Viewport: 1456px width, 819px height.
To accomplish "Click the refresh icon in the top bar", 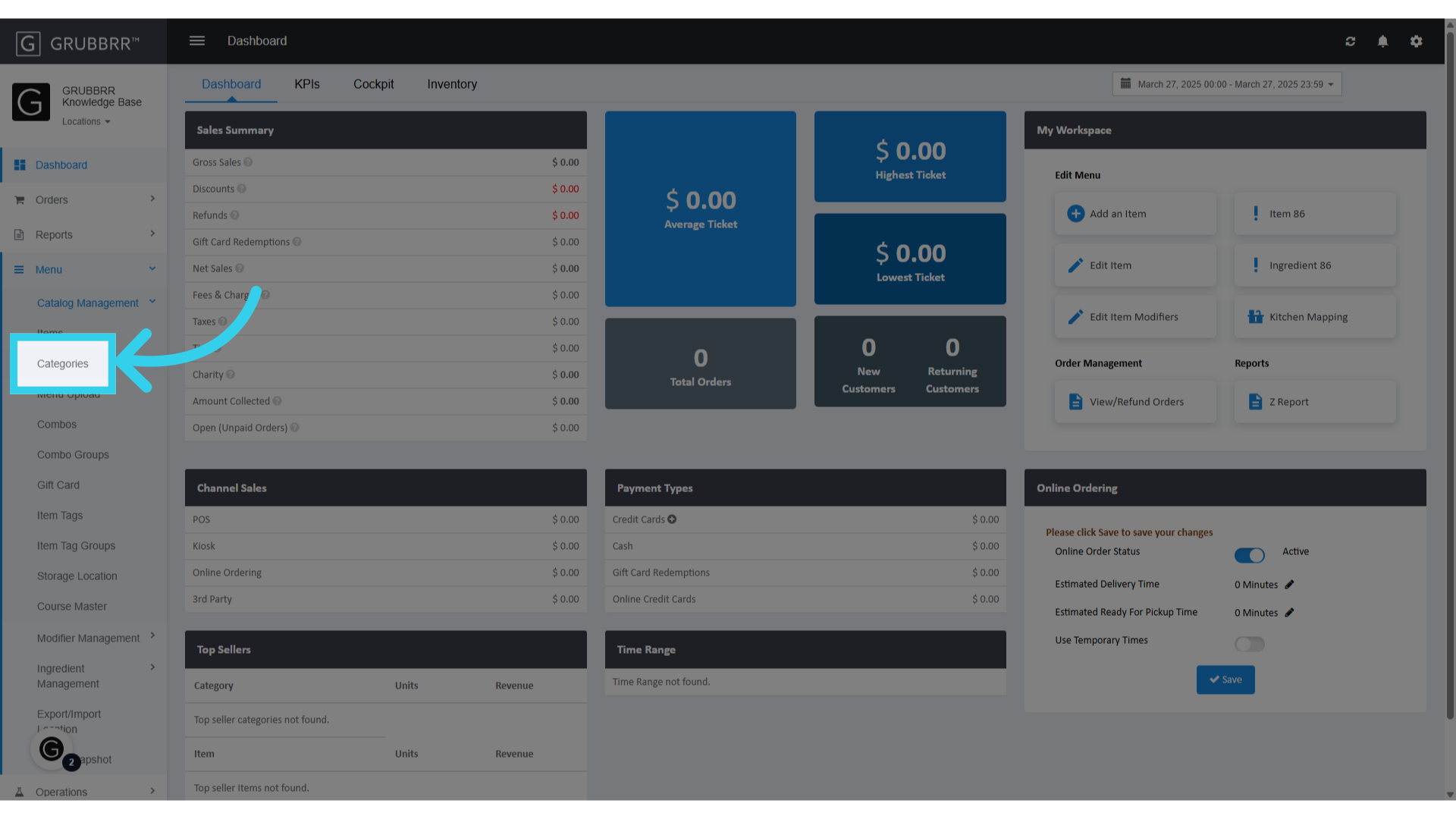I will 1351,42.
